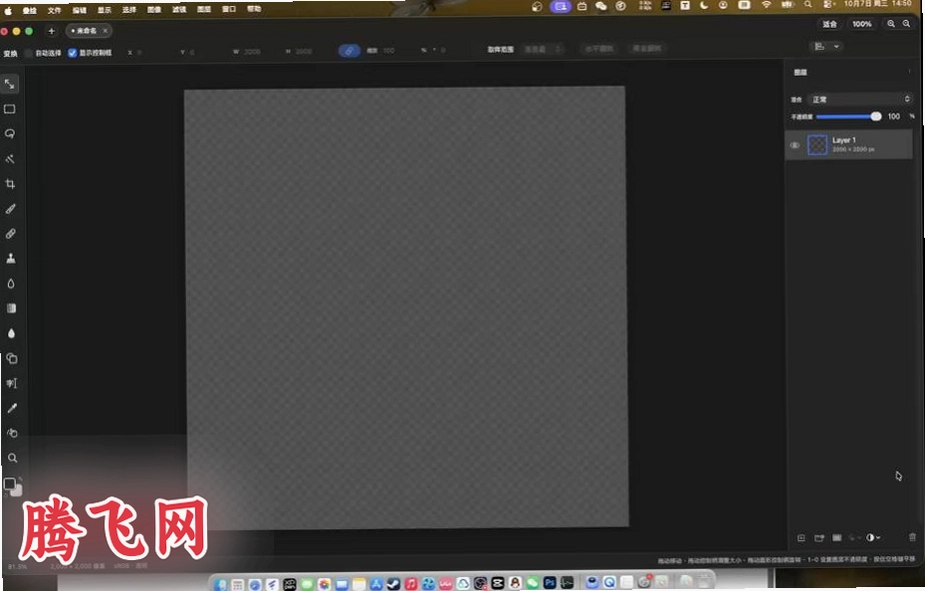Click the 100% zoom button
The width and height of the screenshot is (925, 591).
click(861, 24)
